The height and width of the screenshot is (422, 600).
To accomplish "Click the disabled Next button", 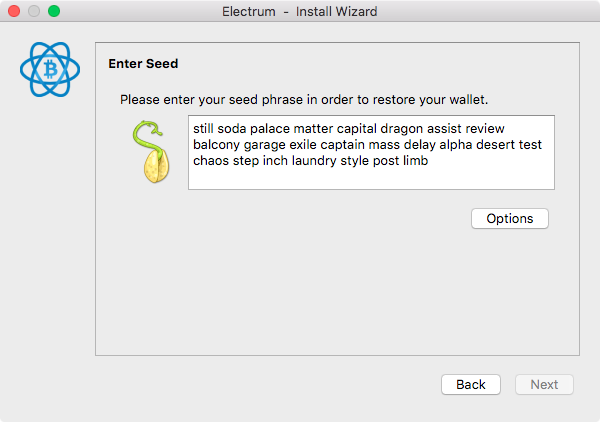I will (544, 384).
